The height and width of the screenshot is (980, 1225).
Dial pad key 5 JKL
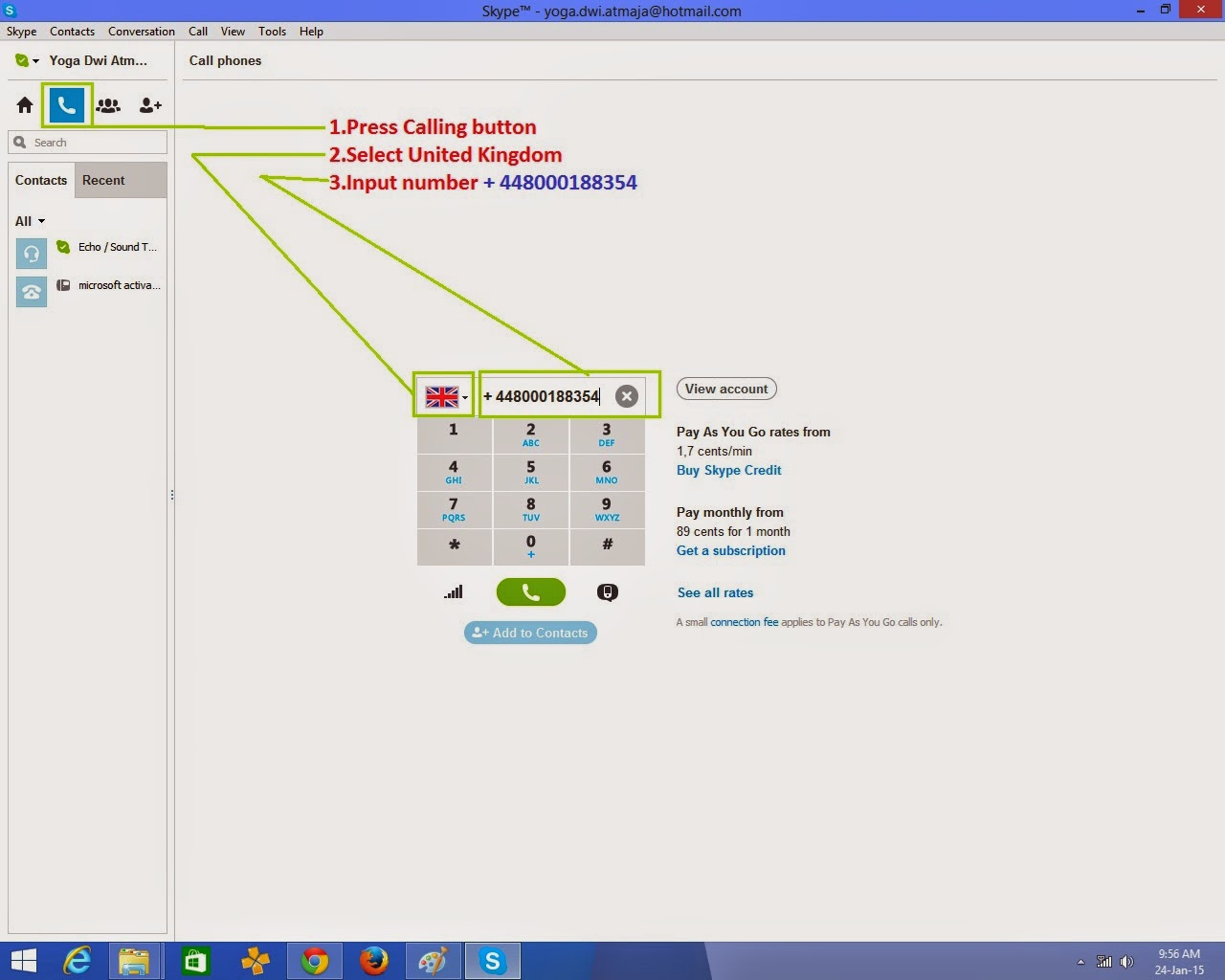click(531, 473)
